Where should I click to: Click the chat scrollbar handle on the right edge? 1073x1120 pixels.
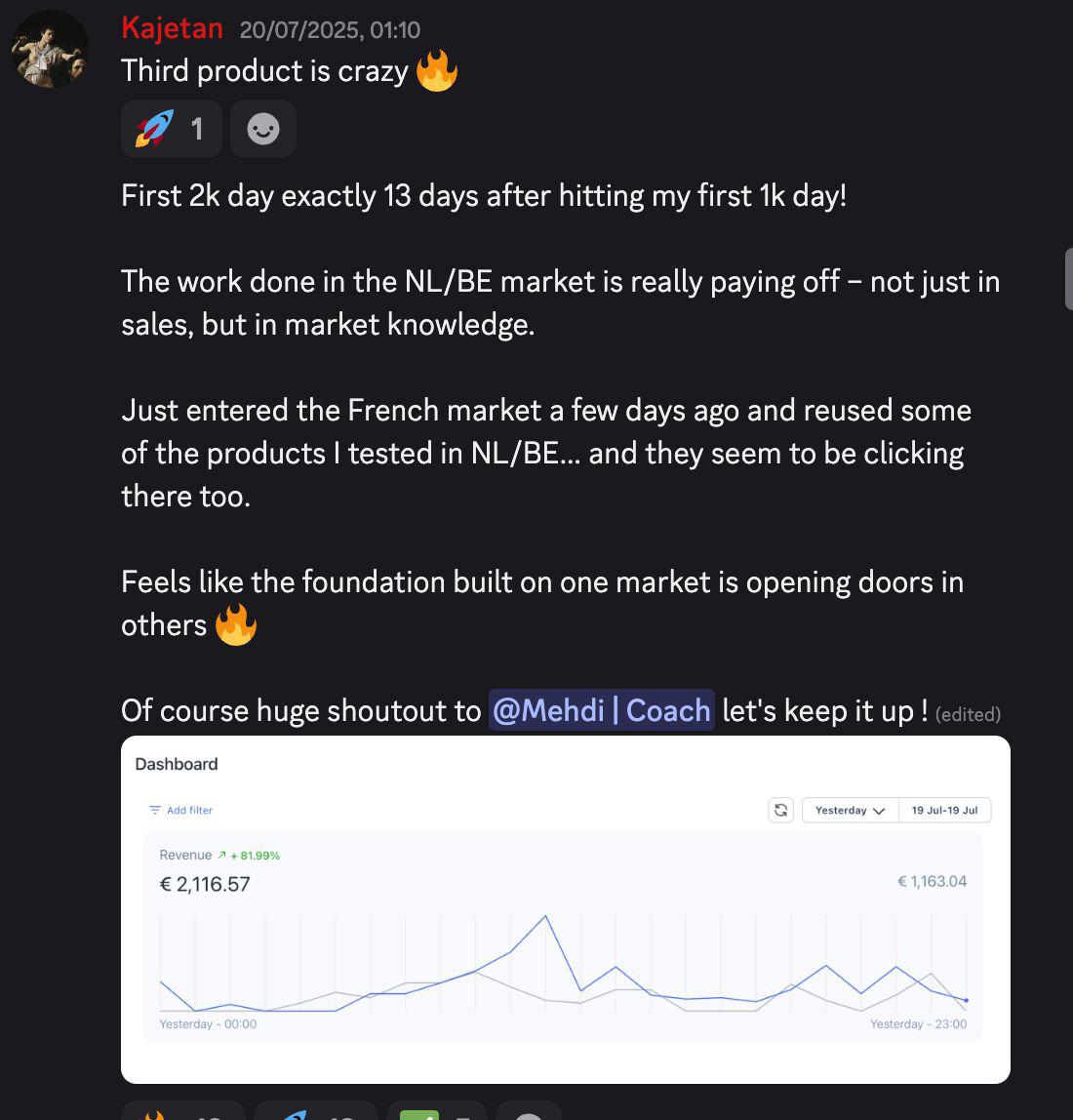tap(1069, 279)
